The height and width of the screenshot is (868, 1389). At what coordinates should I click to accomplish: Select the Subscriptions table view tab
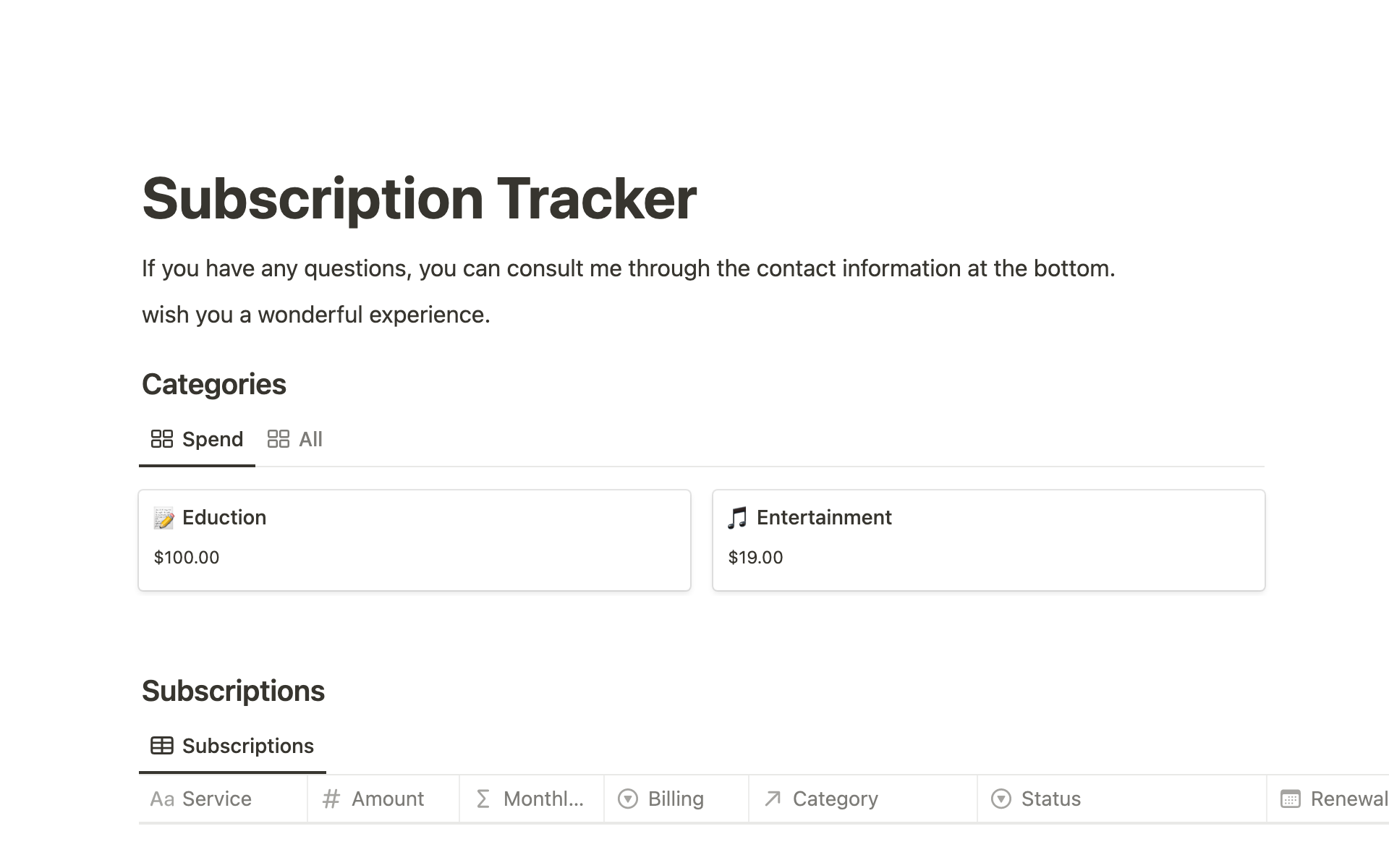click(247, 746)
